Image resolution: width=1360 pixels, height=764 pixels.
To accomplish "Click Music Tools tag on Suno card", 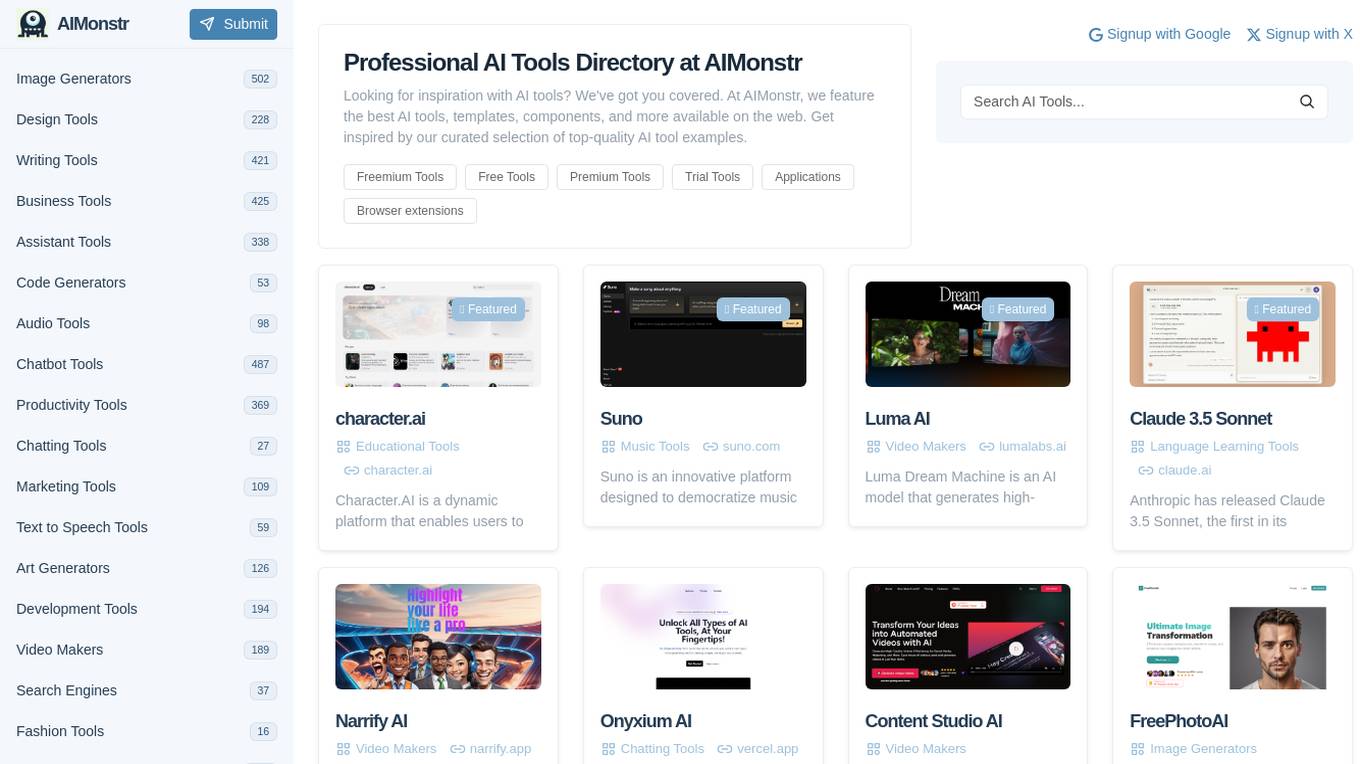I will tap(655, 447).
